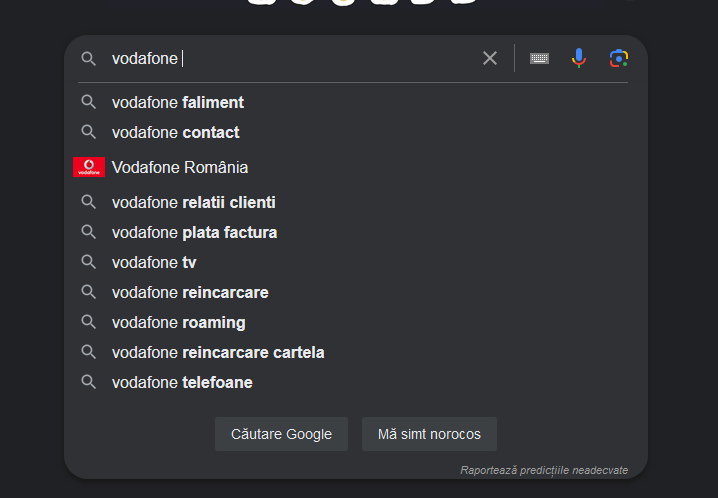Select the 'vodafone tv' suggestion
The width and height of the screenshot is (718, 498).
[154, 262]
